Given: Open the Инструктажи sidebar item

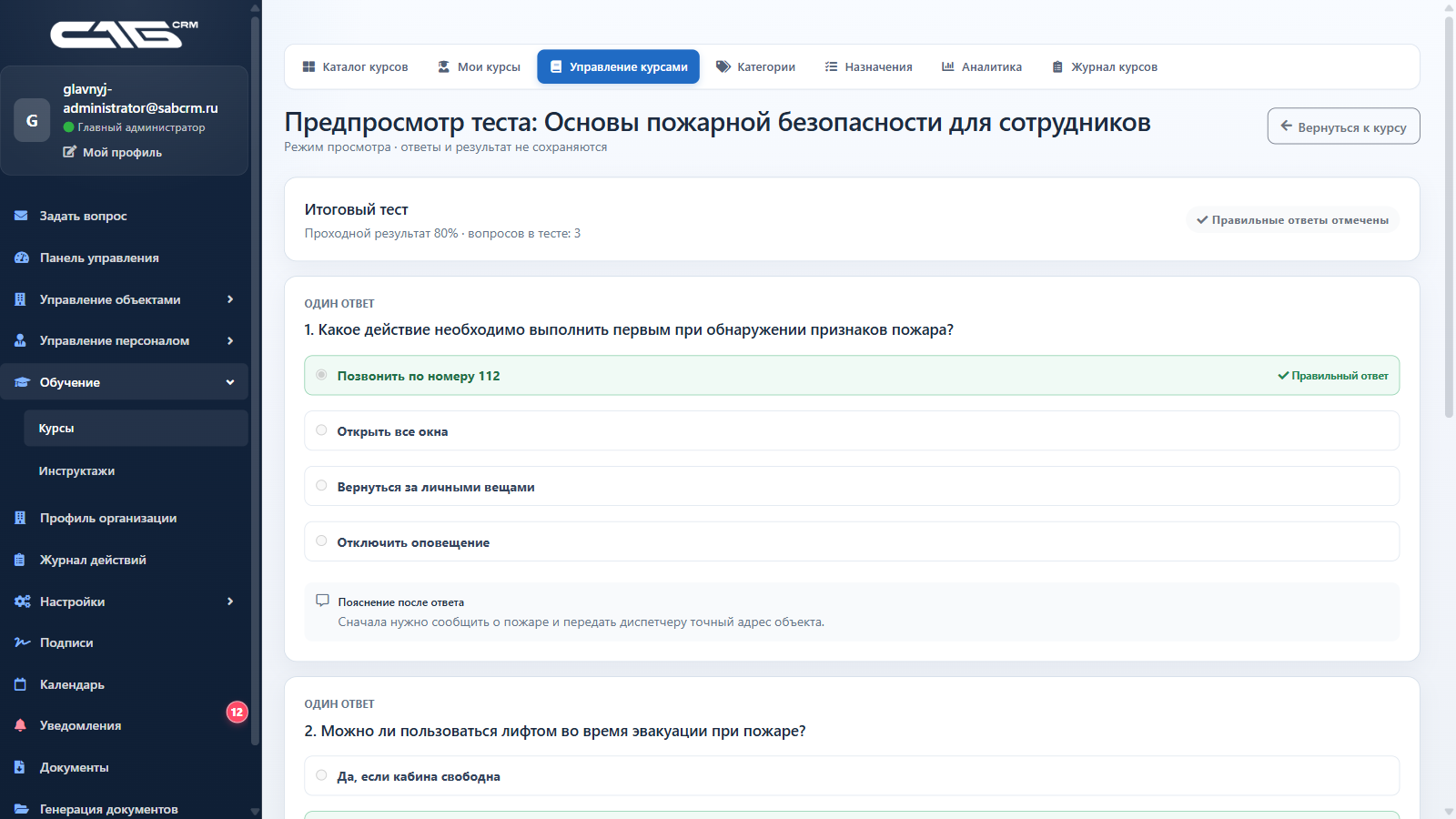Looking at the screenshot, I should pyautogui.click(x=136, y=470).
